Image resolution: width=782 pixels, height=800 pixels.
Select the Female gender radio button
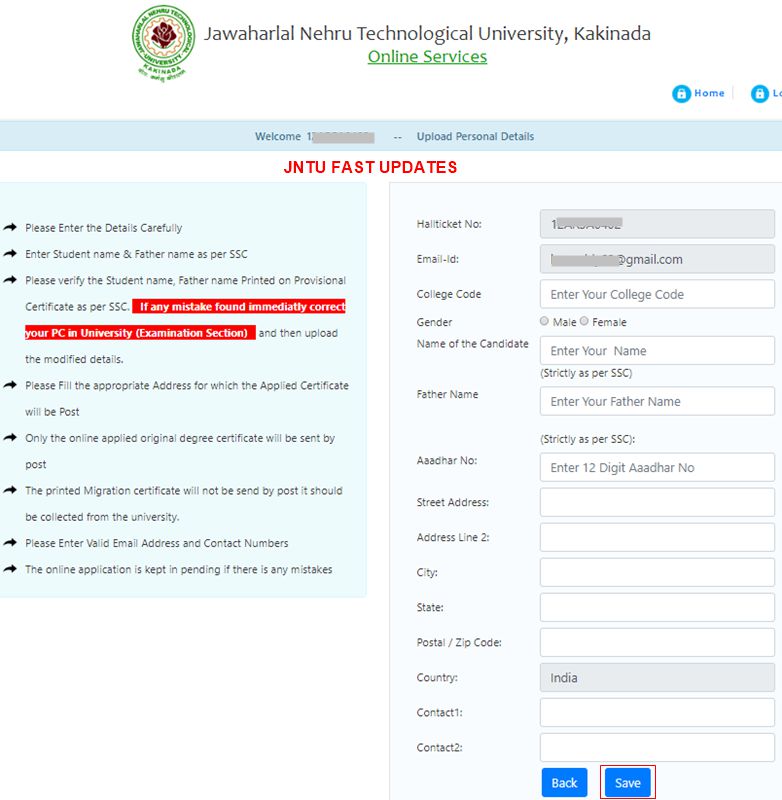584,321
